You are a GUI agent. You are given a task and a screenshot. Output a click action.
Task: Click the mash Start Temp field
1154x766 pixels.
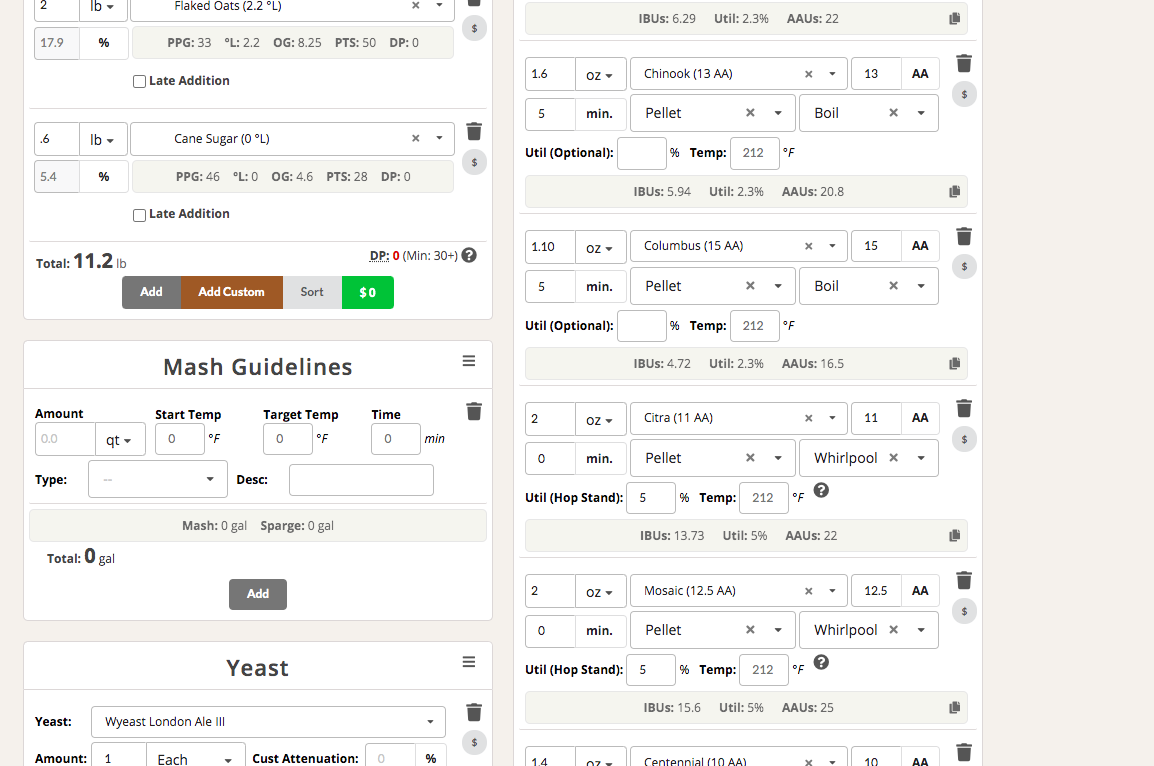tap(180, 439)
